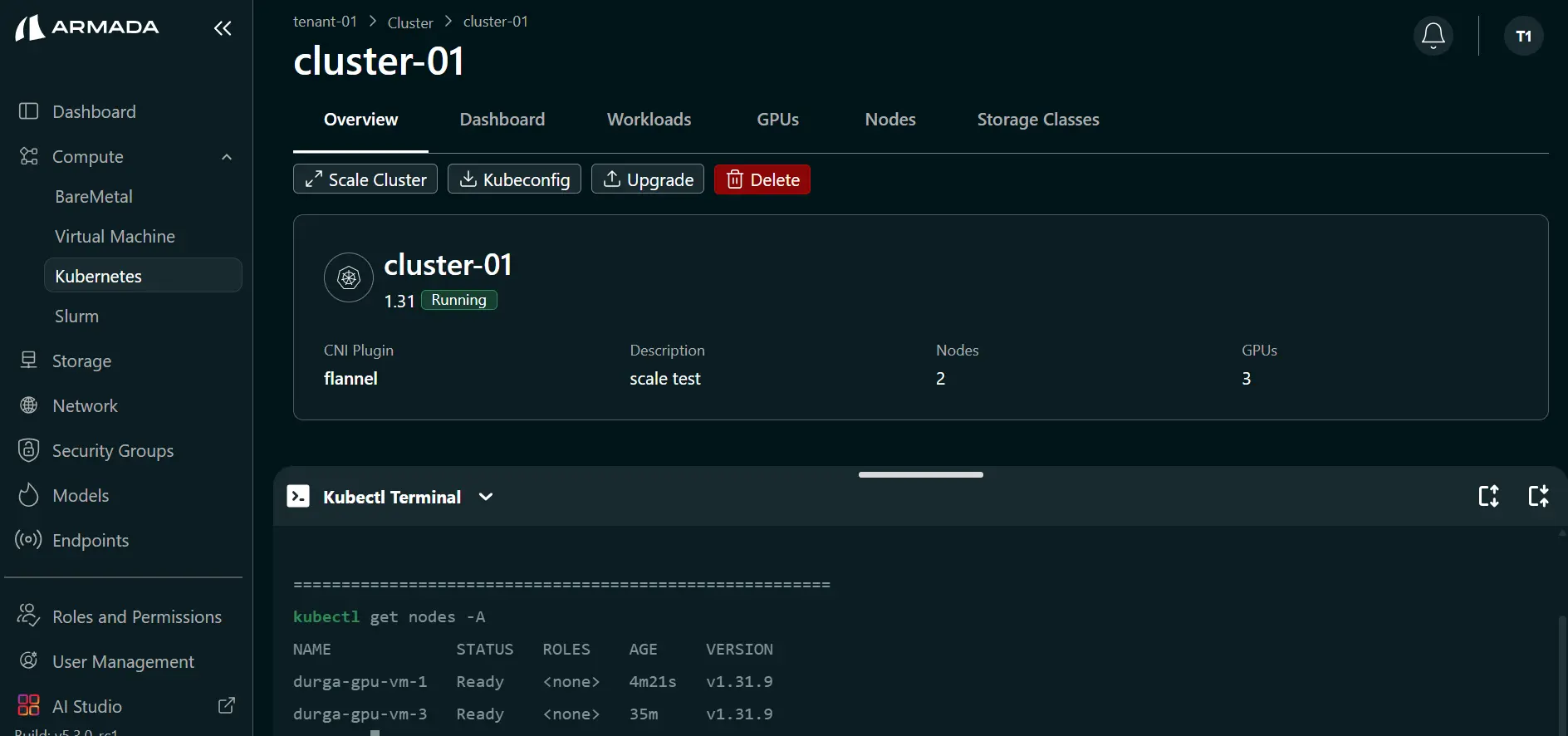Collapse the sidebar with double-chevron icon
Image resolution: width=1568 pixels, height=736 pixels.
point(223,28)
